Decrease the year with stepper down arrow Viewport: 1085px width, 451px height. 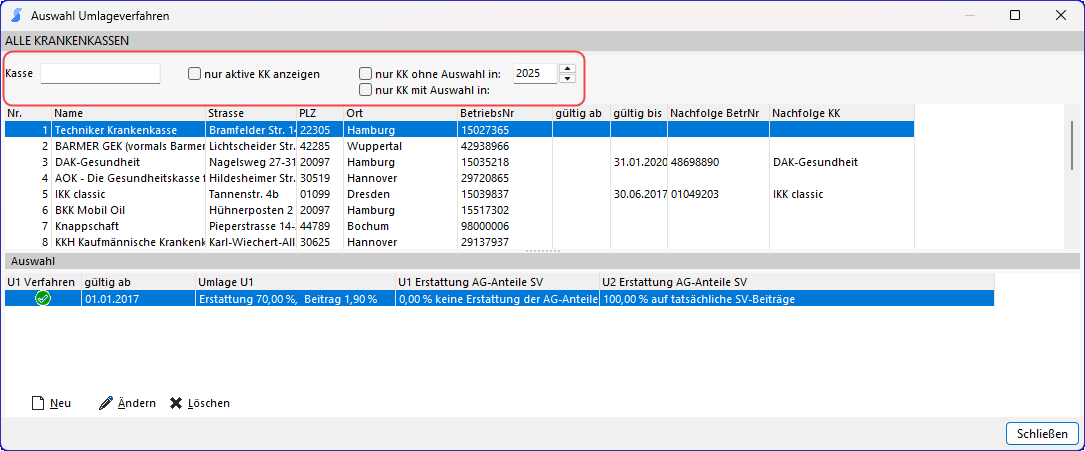(x=567, y=77)
